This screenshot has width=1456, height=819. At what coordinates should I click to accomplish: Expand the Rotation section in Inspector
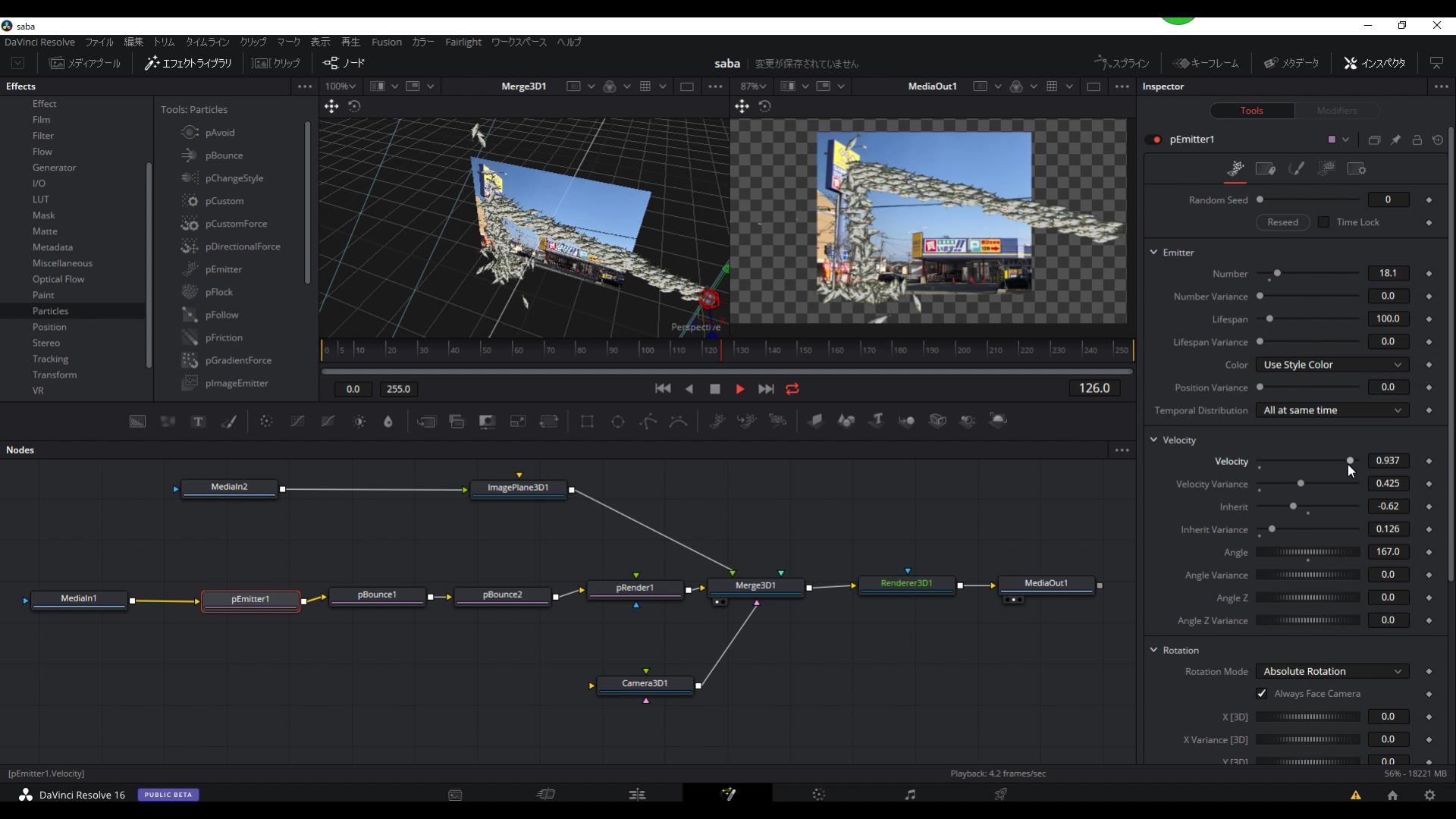click(1153, 650)
